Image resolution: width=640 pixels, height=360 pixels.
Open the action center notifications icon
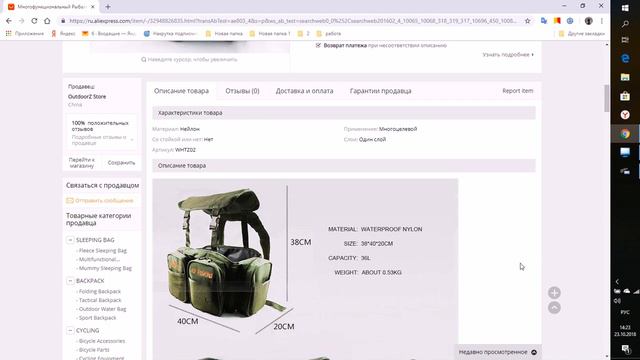(x=625, y=349)
